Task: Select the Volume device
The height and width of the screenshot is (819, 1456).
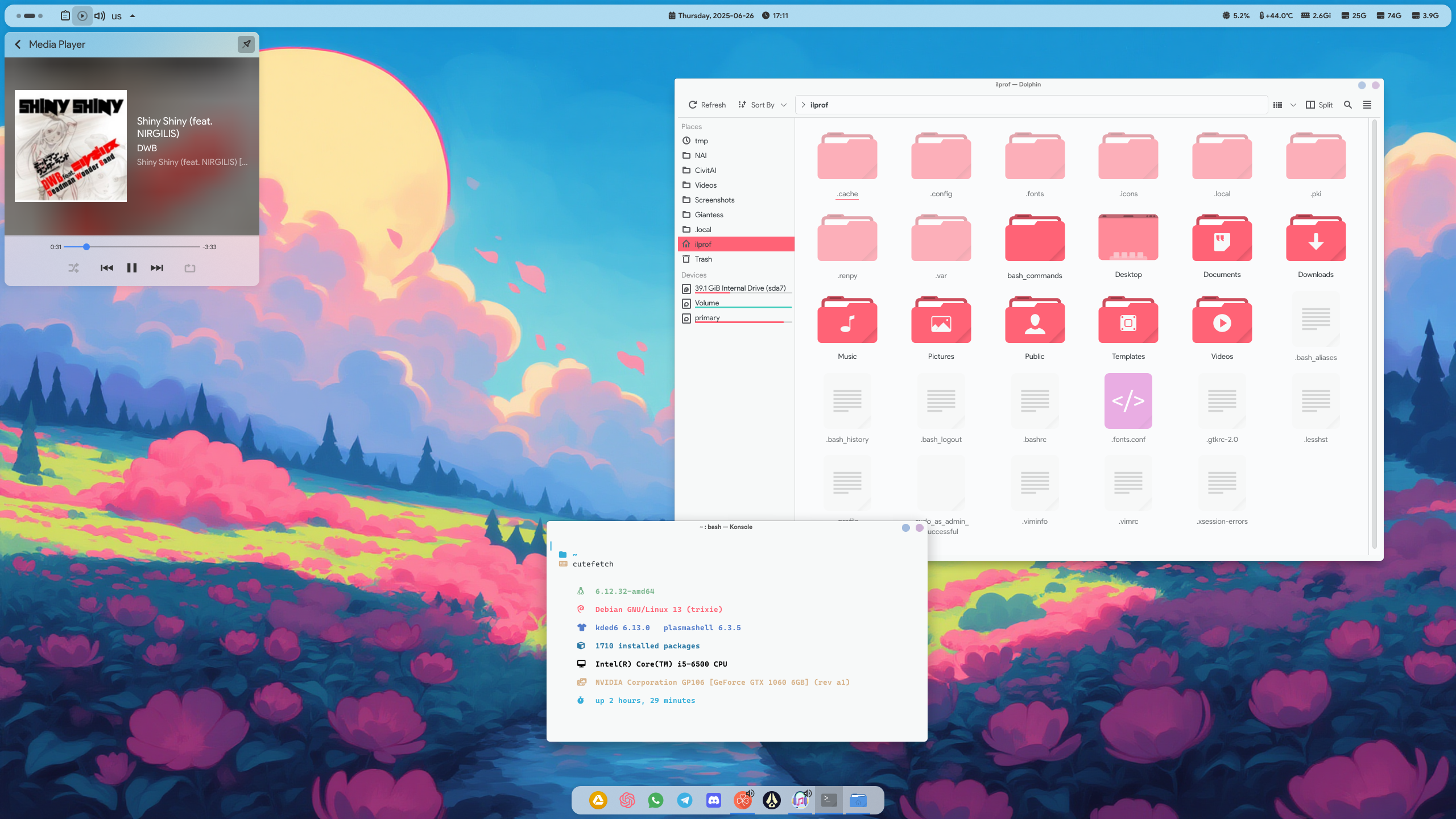Action: [736, 303]
